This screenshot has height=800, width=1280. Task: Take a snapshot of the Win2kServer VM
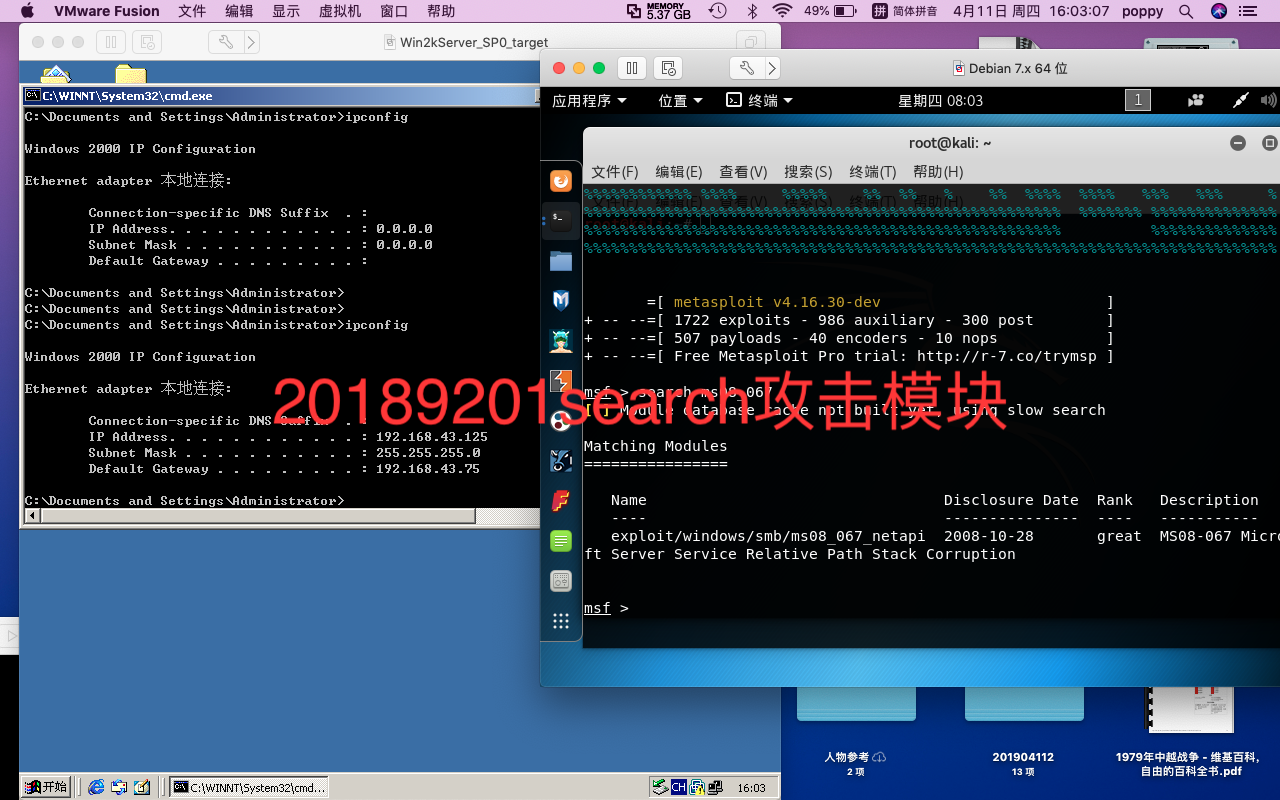point(147,43)
